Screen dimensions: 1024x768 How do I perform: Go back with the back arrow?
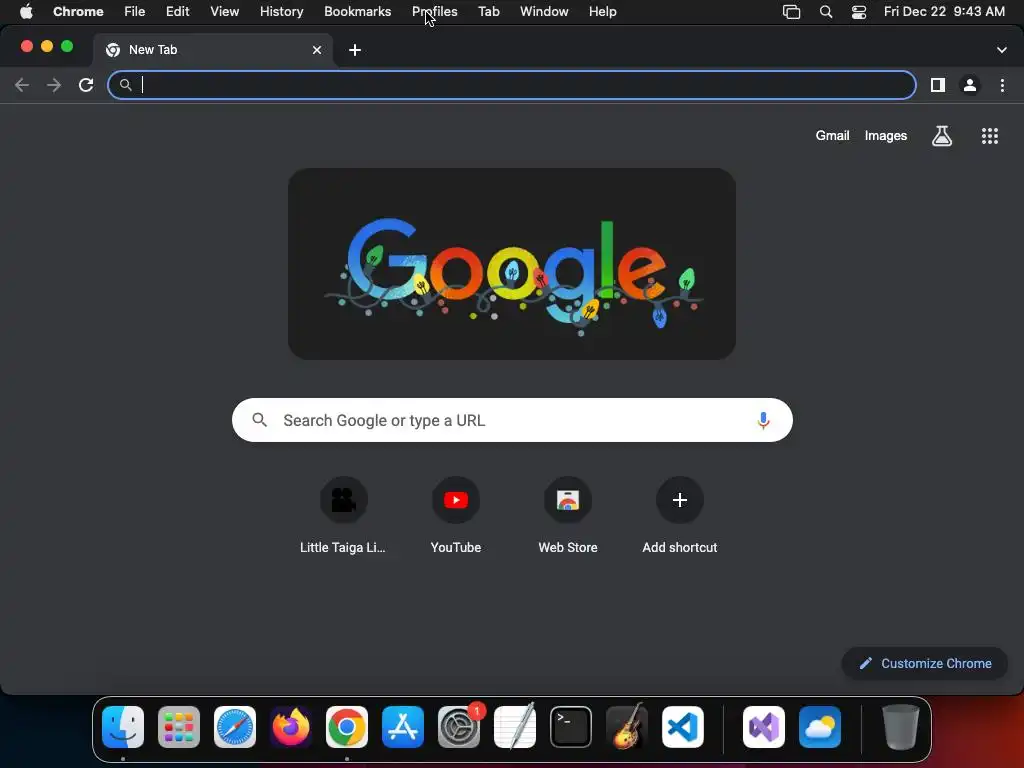click(x=22, y=85)
